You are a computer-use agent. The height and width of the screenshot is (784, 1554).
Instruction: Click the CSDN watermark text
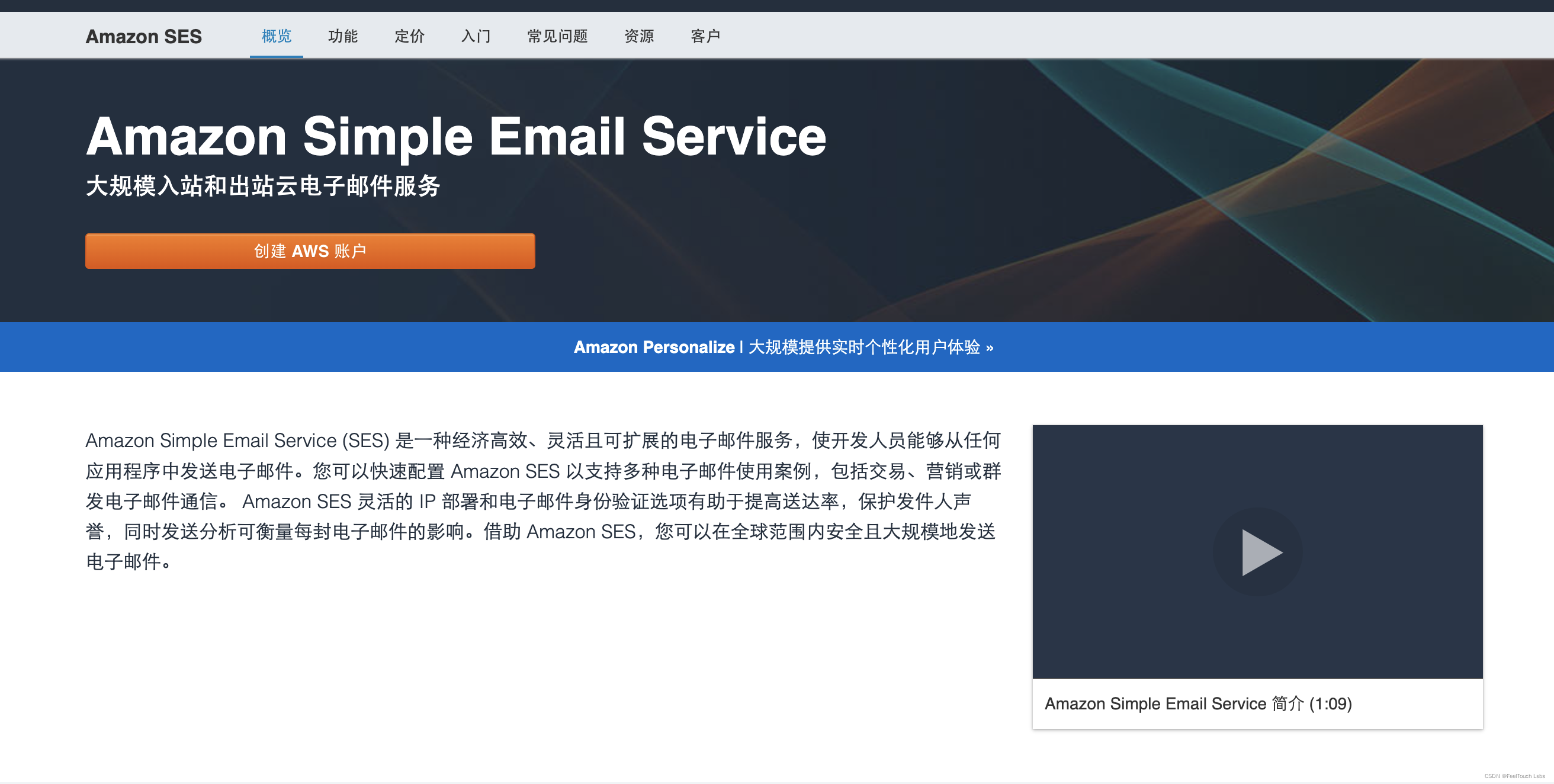click(x=1514, y=776)
